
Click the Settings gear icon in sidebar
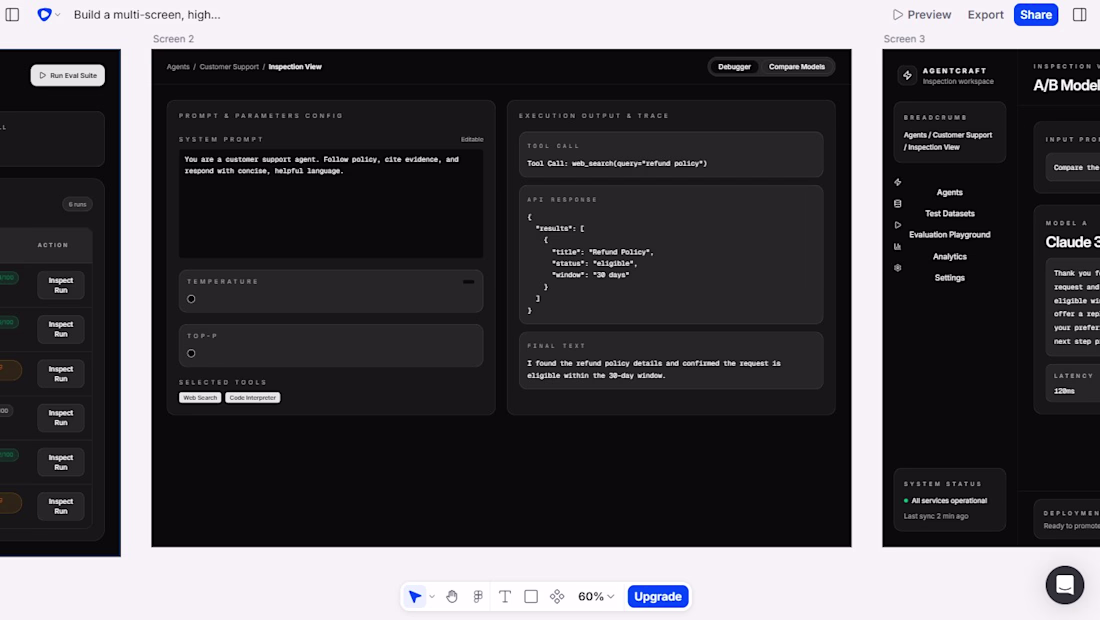click(897, 268)
